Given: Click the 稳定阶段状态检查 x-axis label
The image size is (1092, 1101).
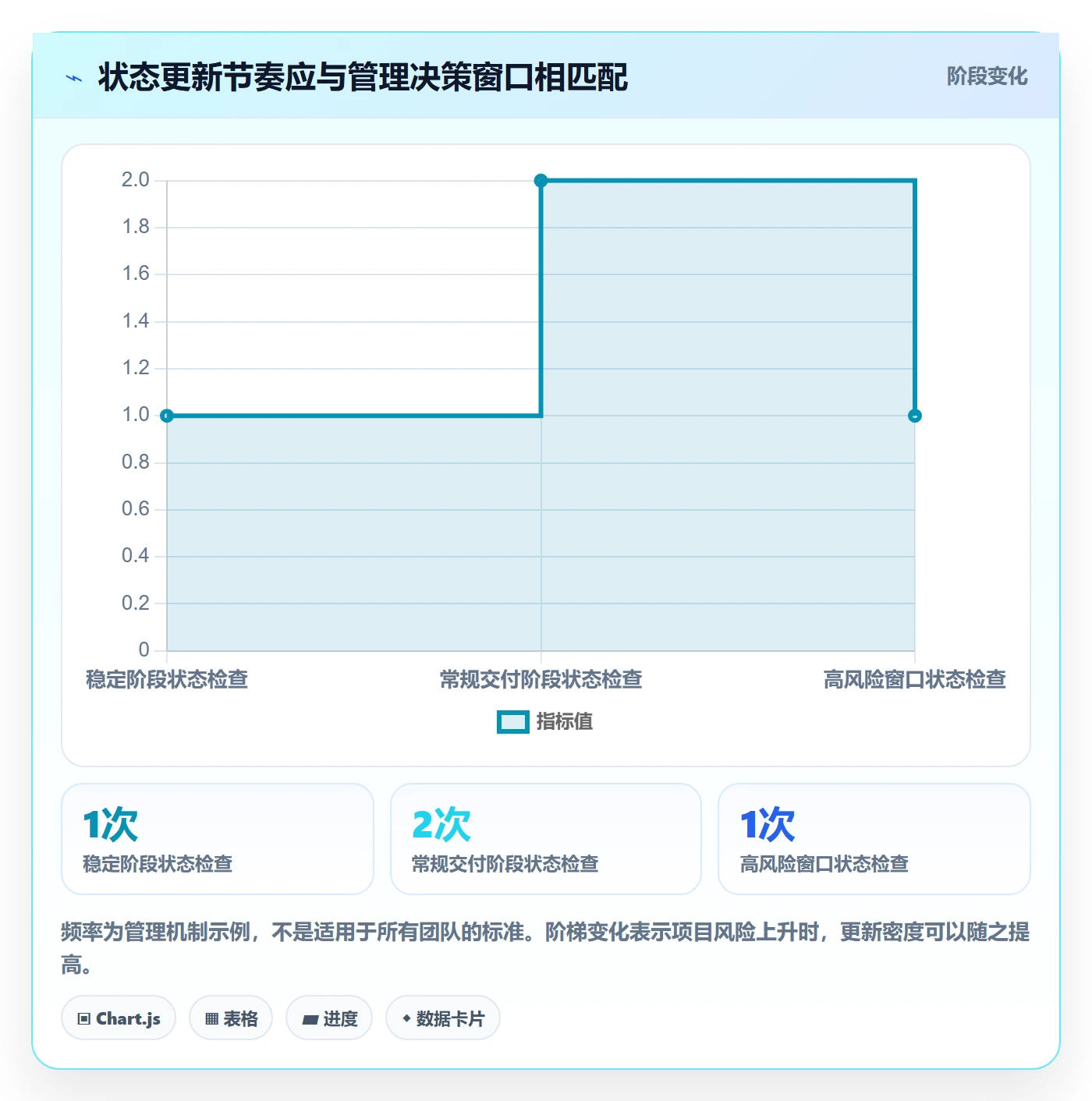Looking at the screenshot, I should pos(167,680).
